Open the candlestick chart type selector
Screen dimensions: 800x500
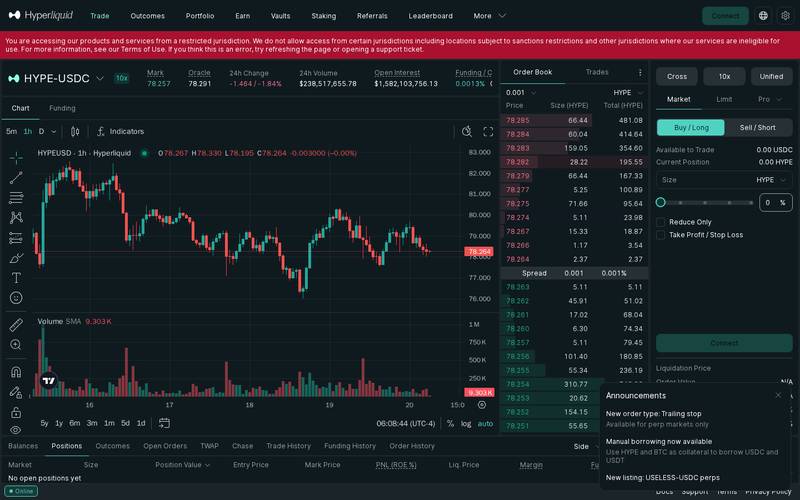pos(75,132)
